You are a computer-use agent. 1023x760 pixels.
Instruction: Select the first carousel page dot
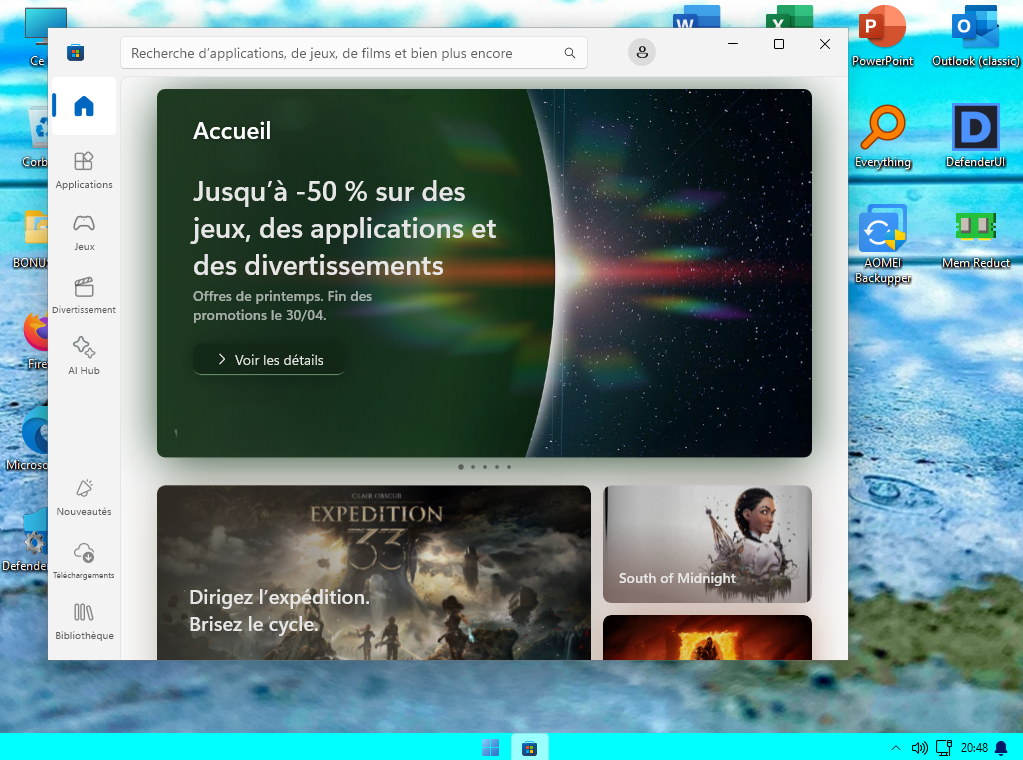461,467
